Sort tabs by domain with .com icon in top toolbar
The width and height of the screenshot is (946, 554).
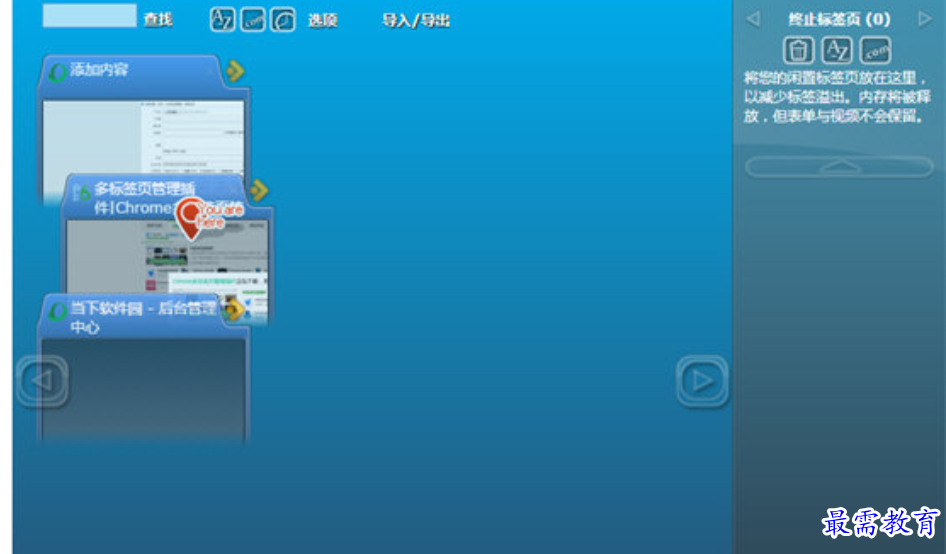(252, 19)
